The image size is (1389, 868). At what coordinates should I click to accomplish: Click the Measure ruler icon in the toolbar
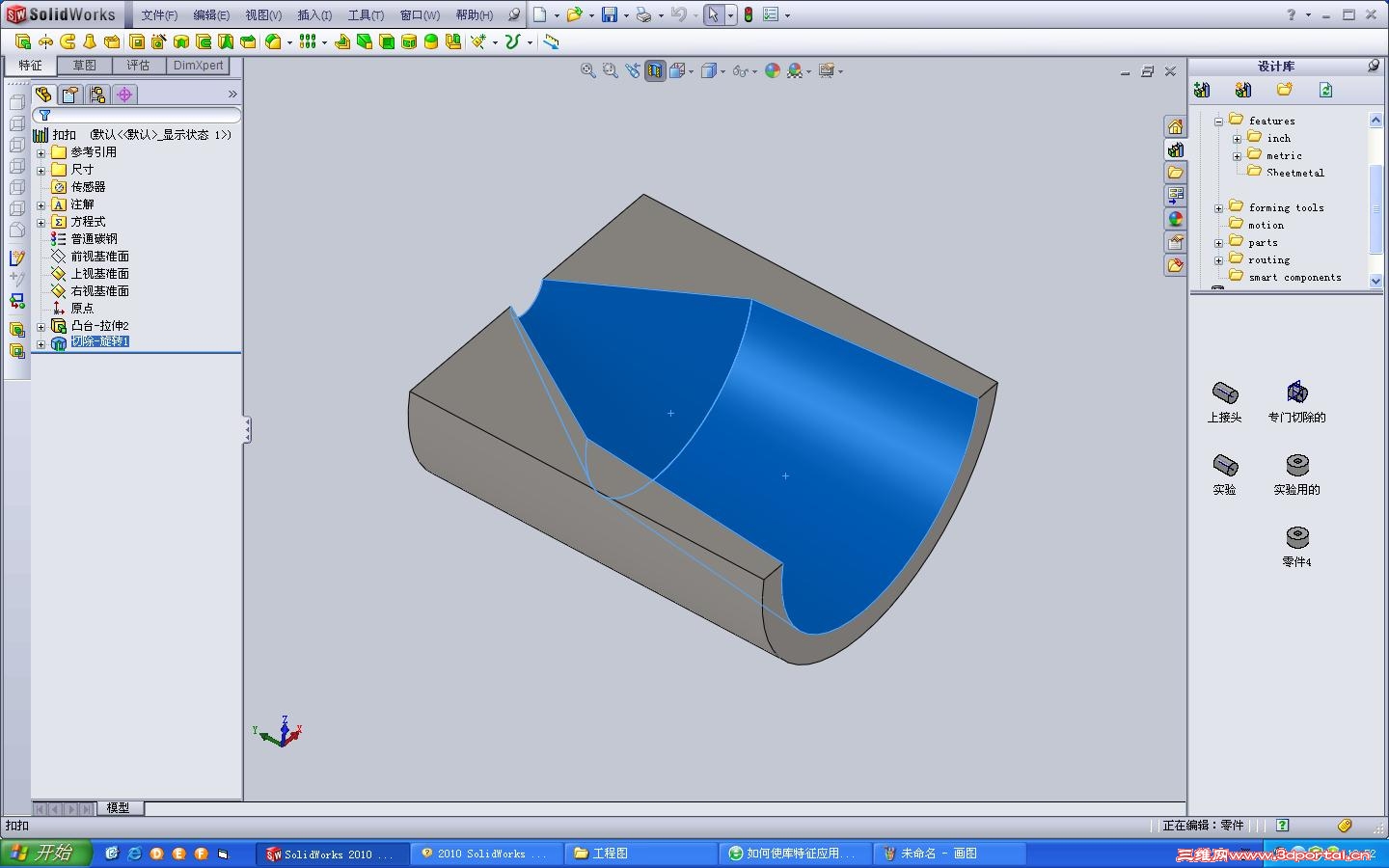coord(551,41)
